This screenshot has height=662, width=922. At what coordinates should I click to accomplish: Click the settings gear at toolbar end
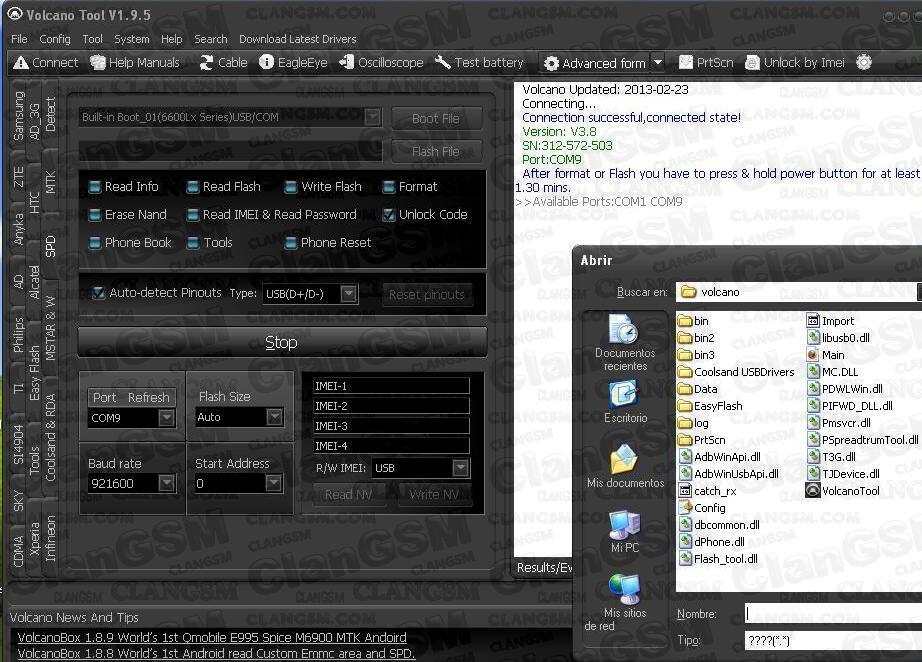tap(864, 62)
